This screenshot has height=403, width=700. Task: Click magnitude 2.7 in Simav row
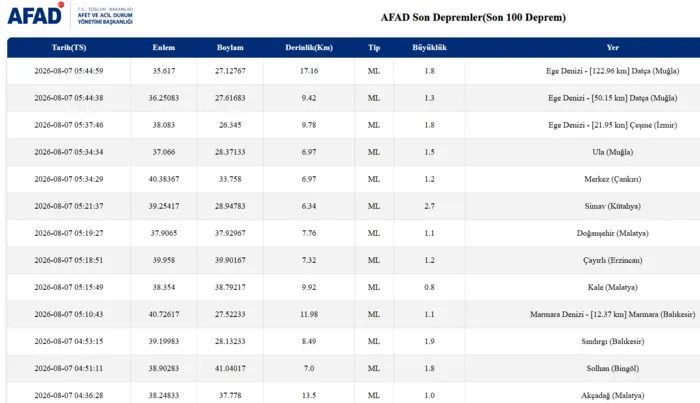point(429,206)
